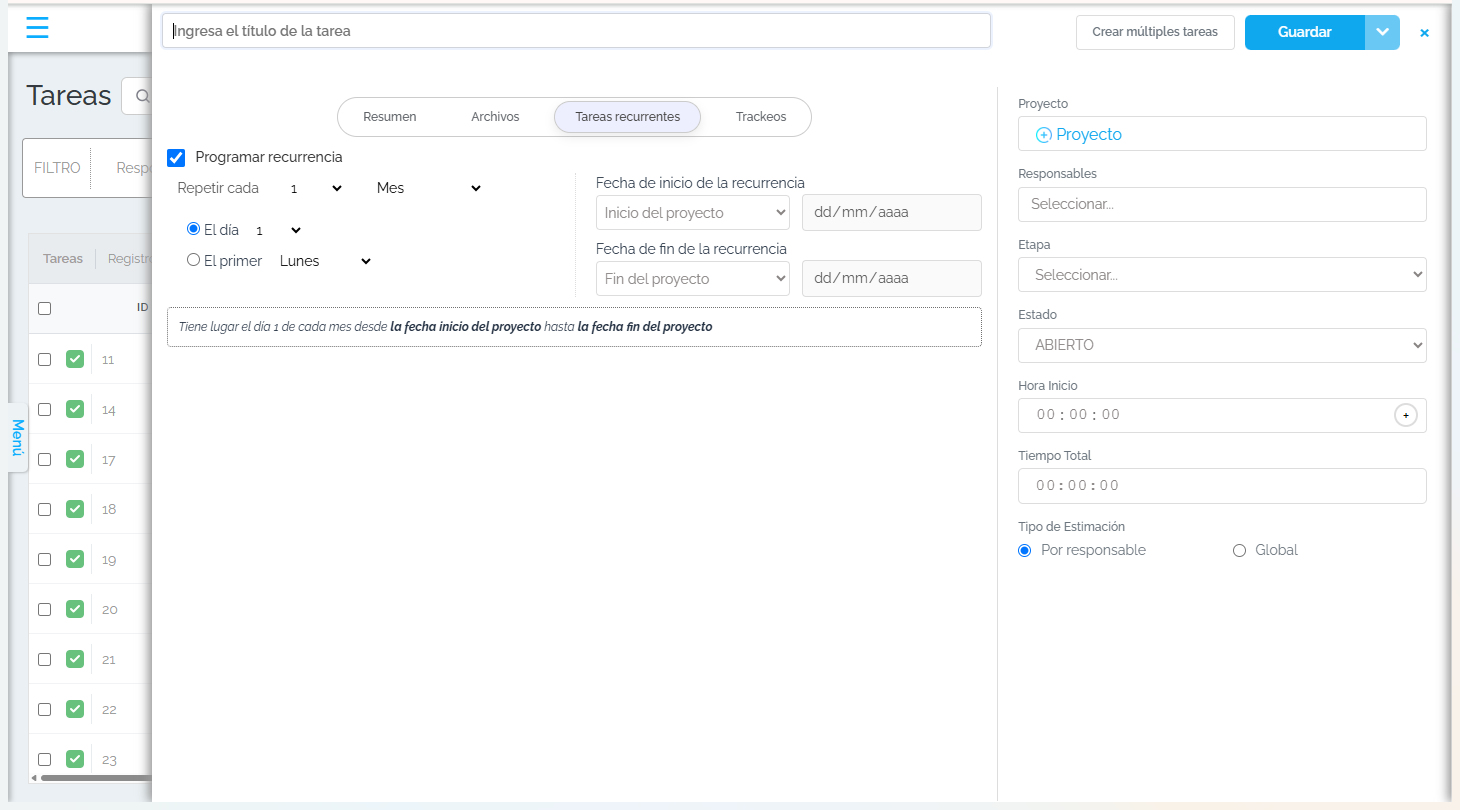Screen dimensions: 1460x810
Task: Click the Tareas tab in background list
Action: 63,259
